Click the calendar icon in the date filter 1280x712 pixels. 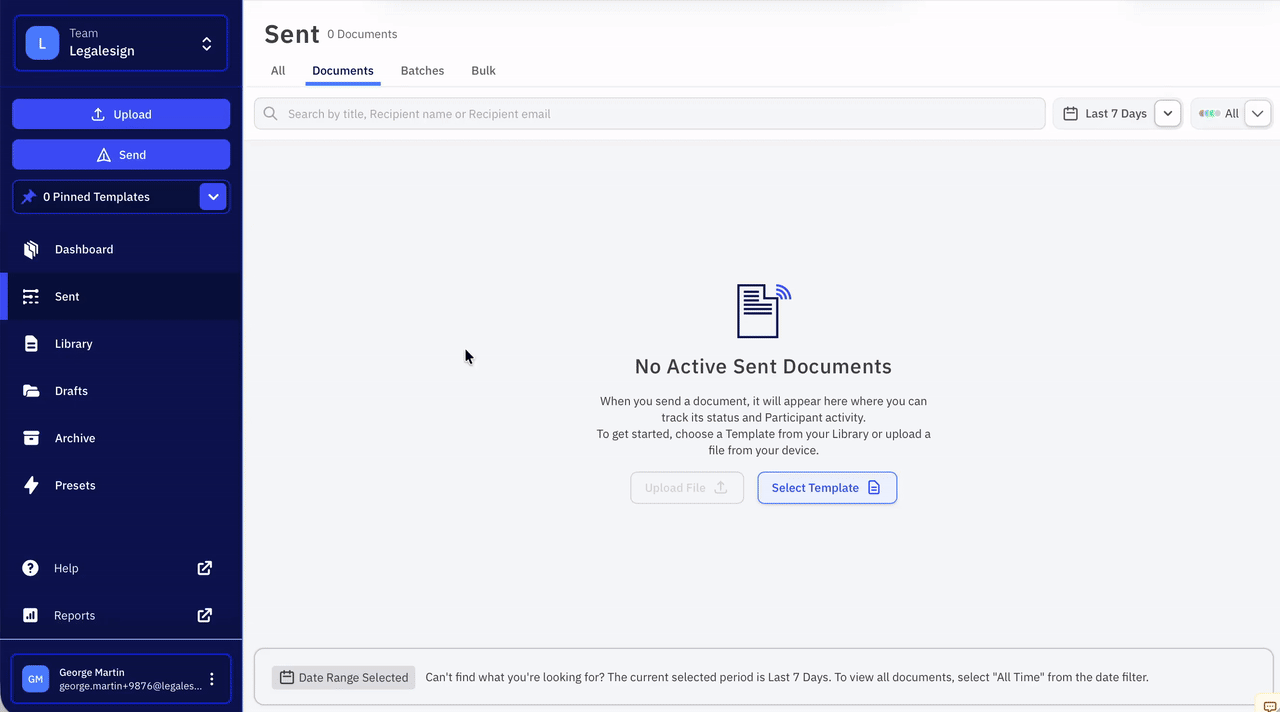coord(1071,113)
